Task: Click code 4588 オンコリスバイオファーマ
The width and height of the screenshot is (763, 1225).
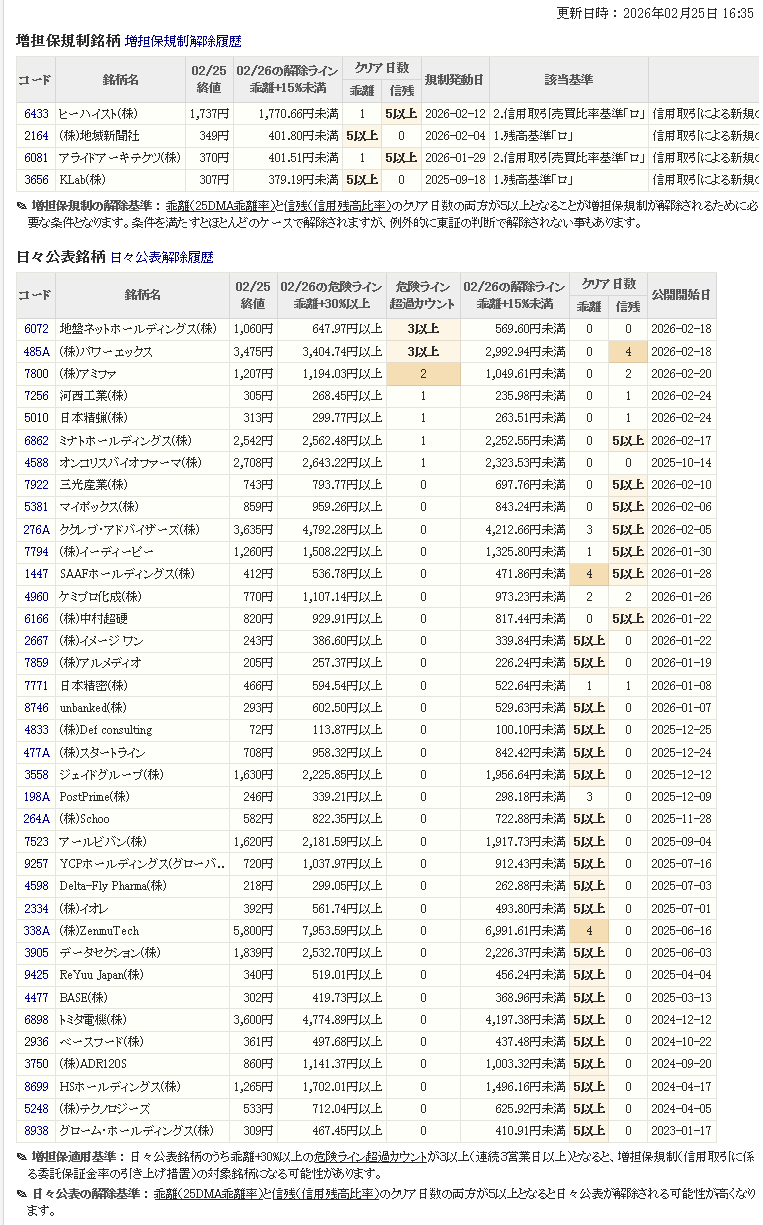Action: (x=36, y=463)
